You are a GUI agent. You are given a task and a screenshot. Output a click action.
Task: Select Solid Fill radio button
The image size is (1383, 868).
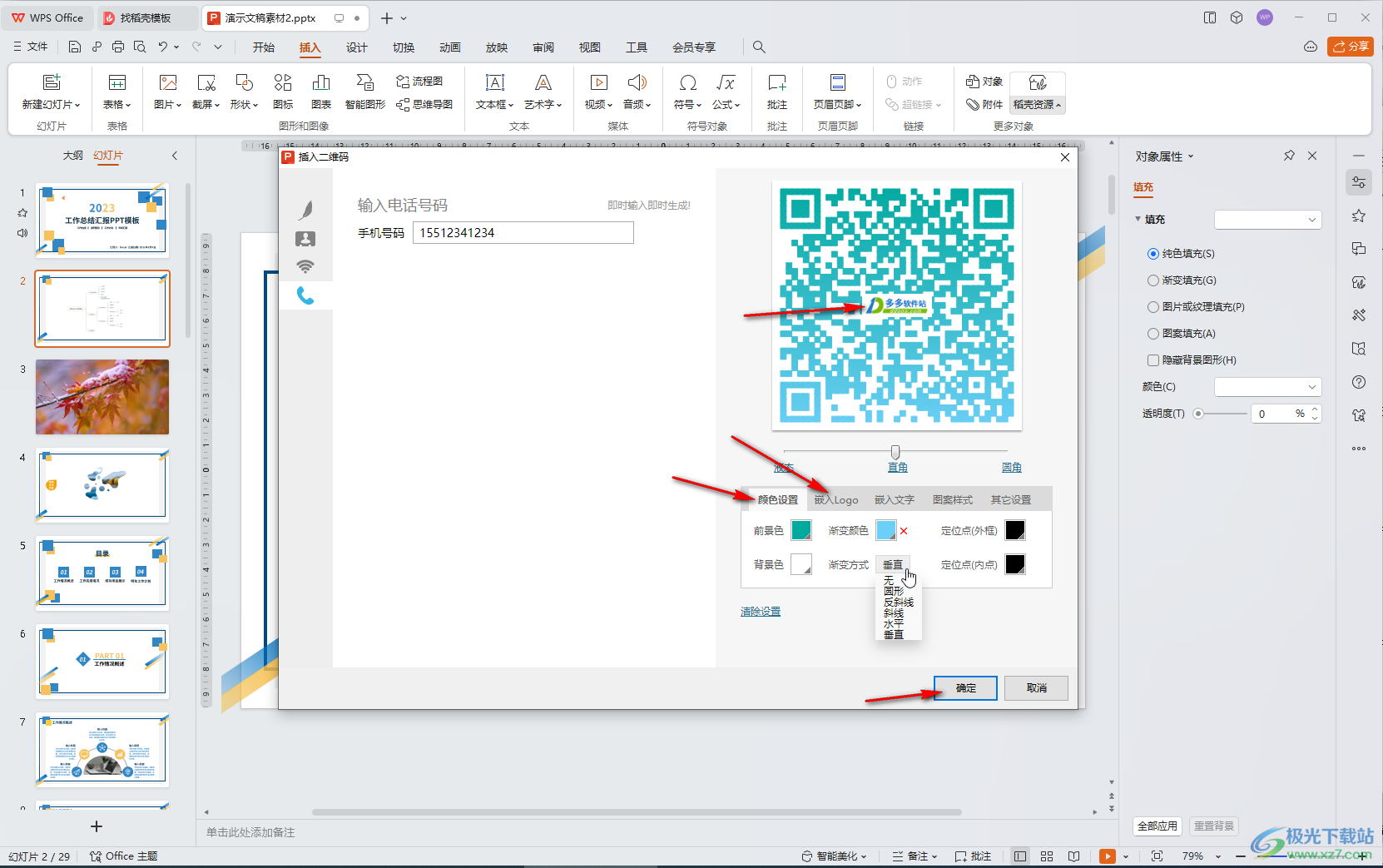point(1153,254)
